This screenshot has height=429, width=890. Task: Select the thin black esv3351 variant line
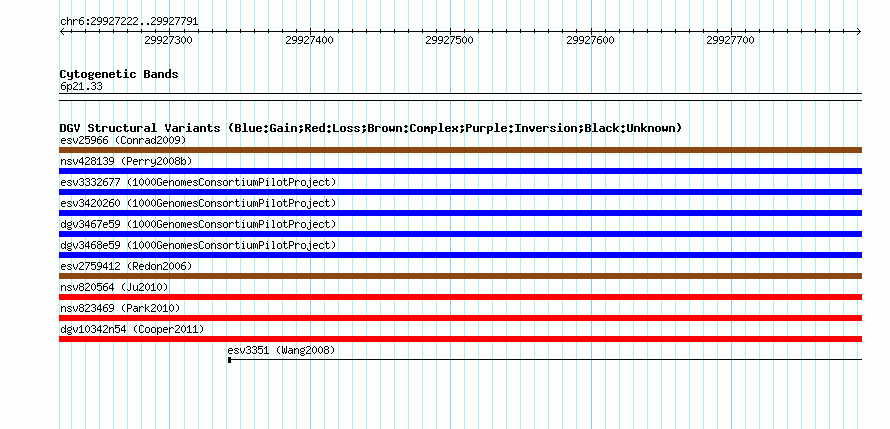tap(545, 359)
